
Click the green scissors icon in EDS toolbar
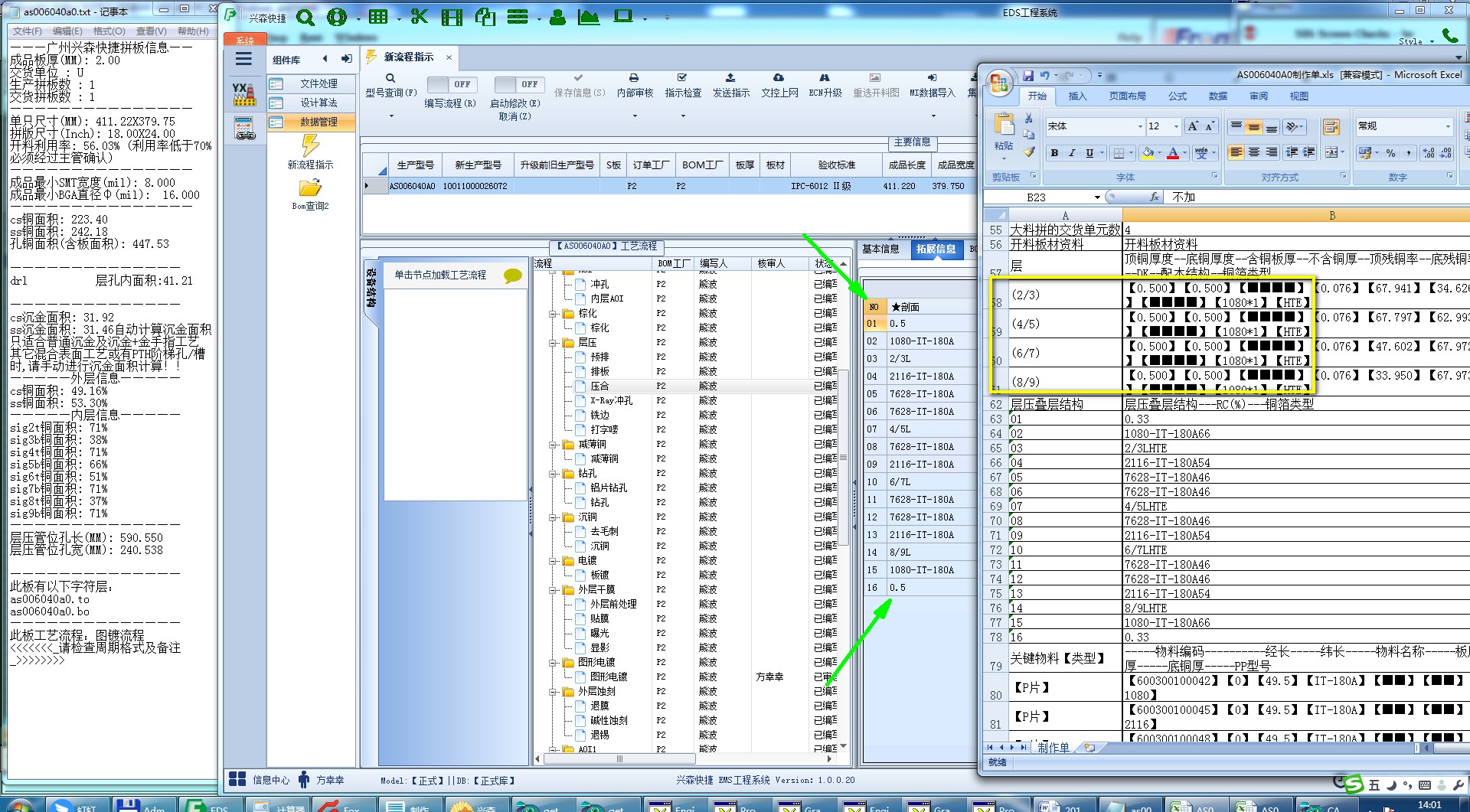[419, 16]
